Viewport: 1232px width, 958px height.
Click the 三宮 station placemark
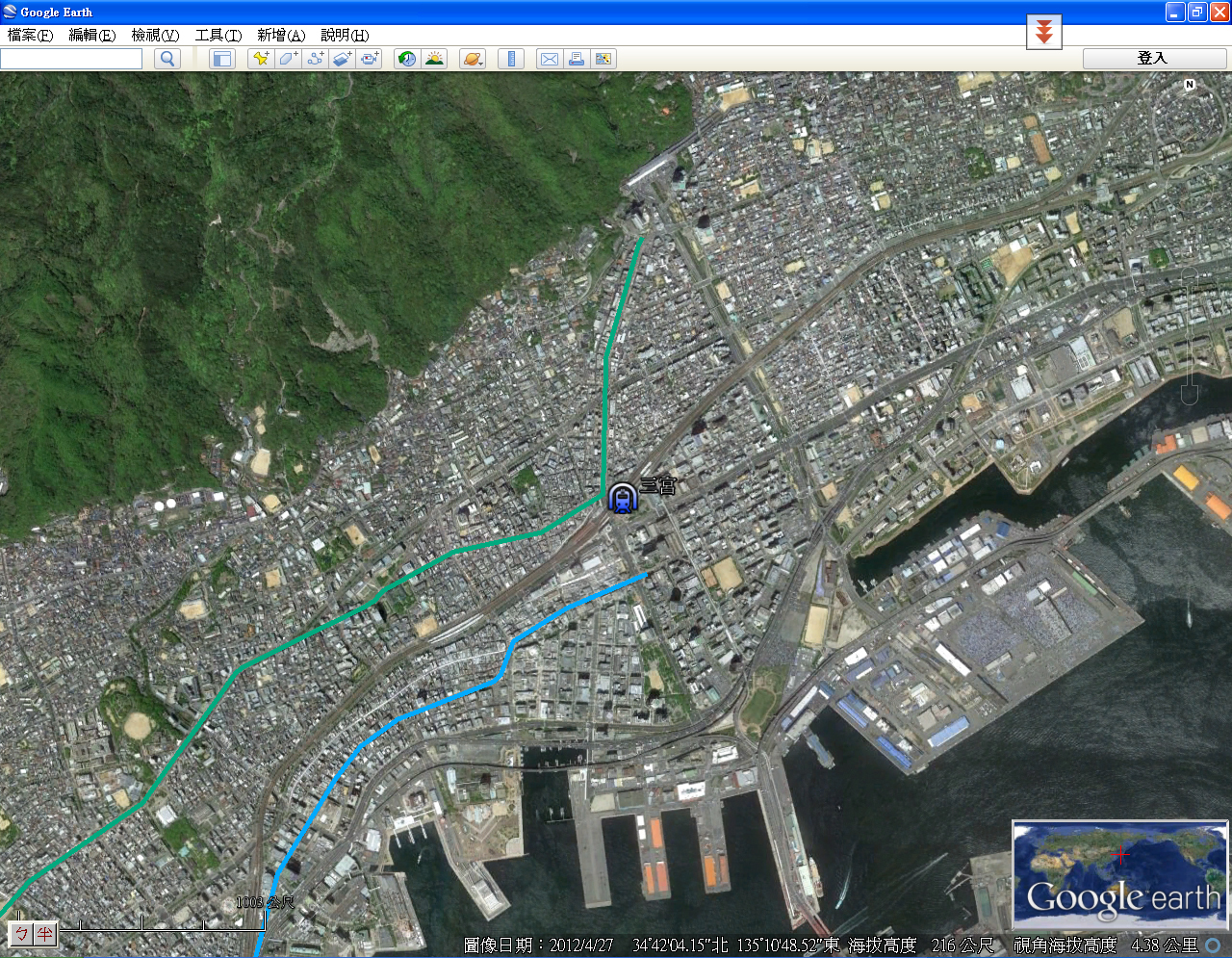623,498
